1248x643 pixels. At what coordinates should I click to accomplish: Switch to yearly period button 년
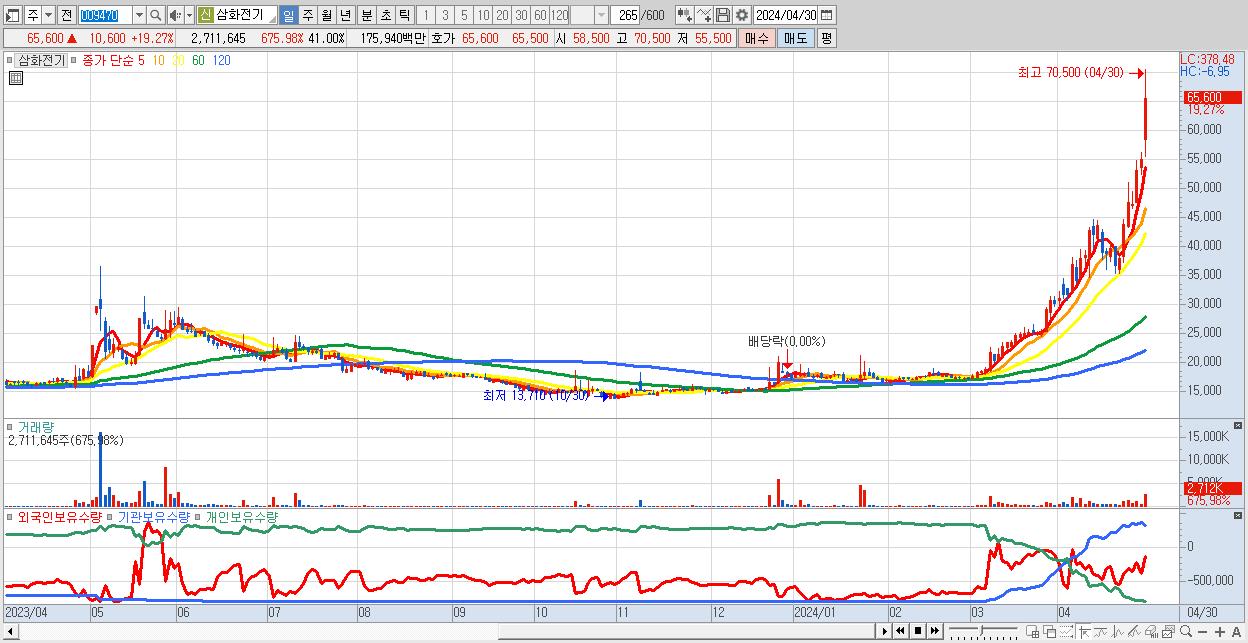tap(345, 15)
